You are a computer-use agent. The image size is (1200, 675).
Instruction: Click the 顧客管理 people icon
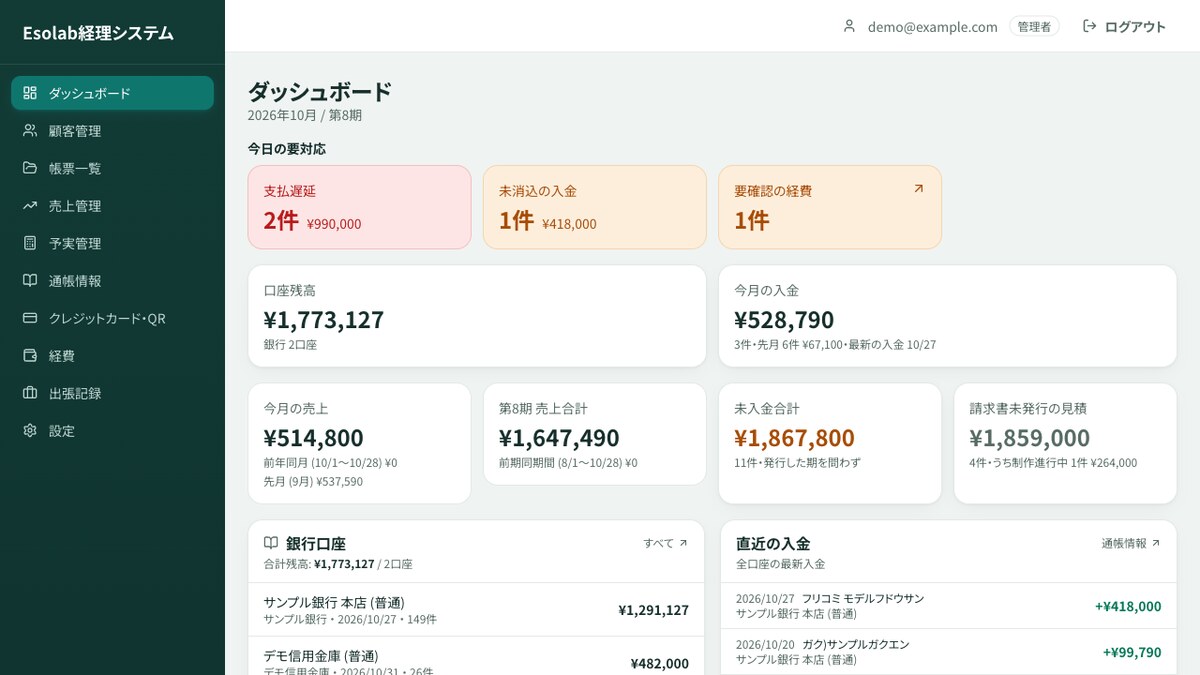coord(30,130)
